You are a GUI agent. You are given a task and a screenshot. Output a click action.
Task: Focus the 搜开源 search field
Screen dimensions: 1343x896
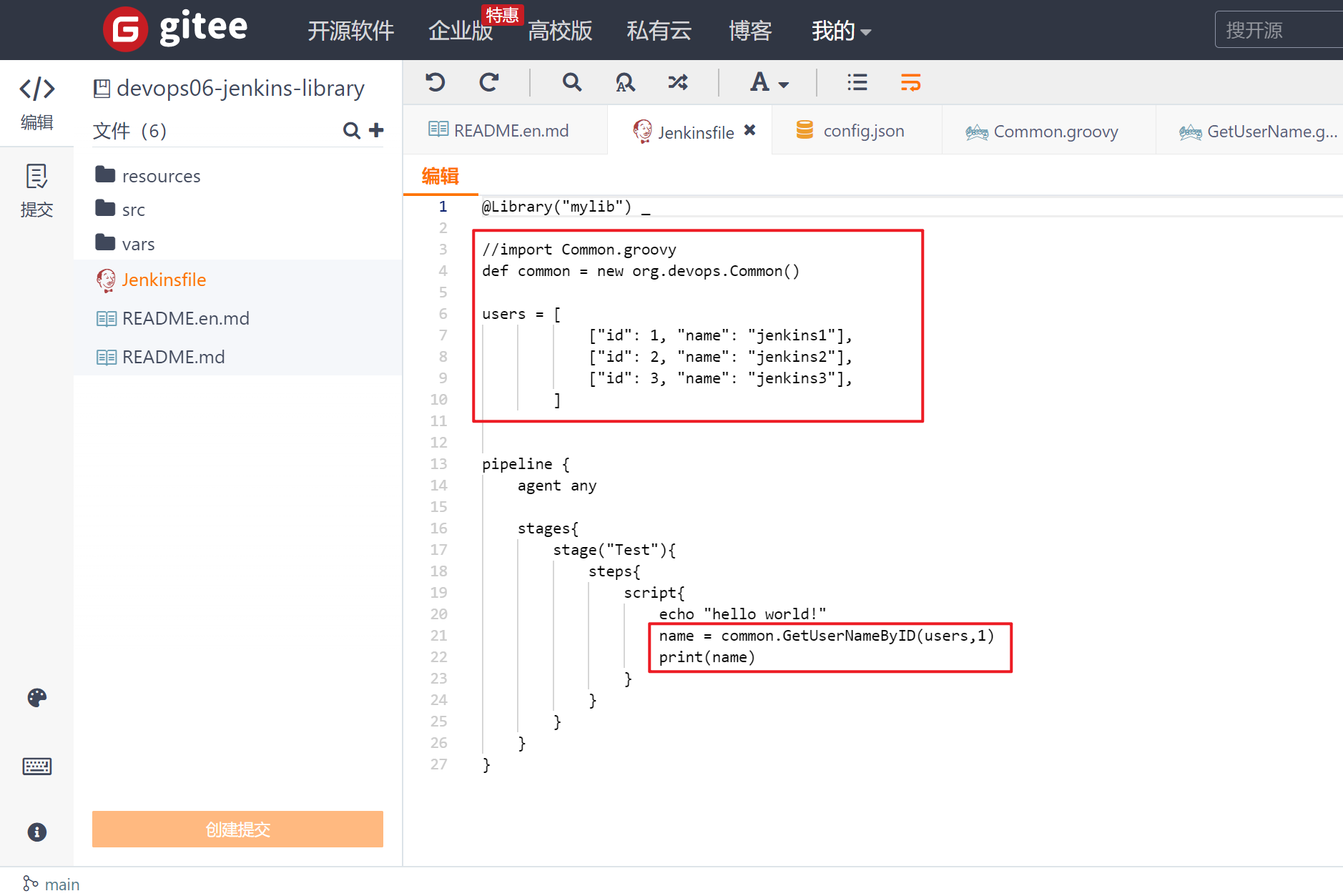pos(1279,30)
